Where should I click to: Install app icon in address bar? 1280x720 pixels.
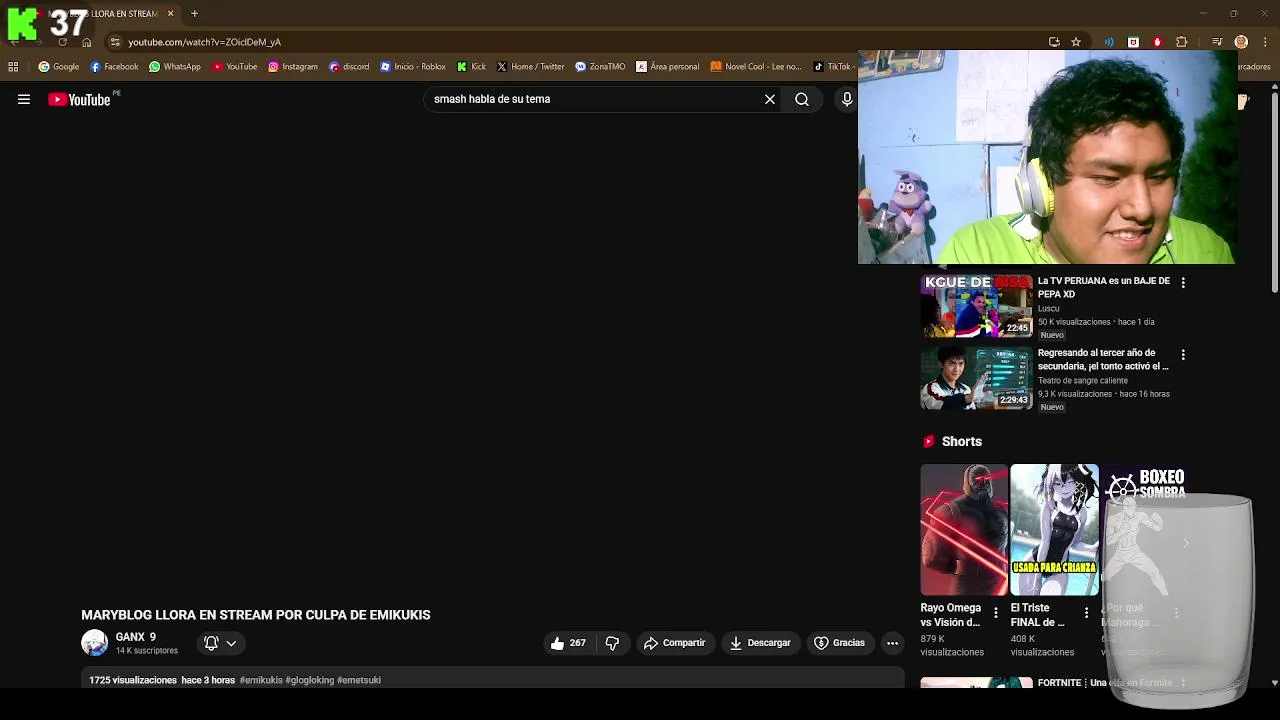click(x=1054, y=42)
